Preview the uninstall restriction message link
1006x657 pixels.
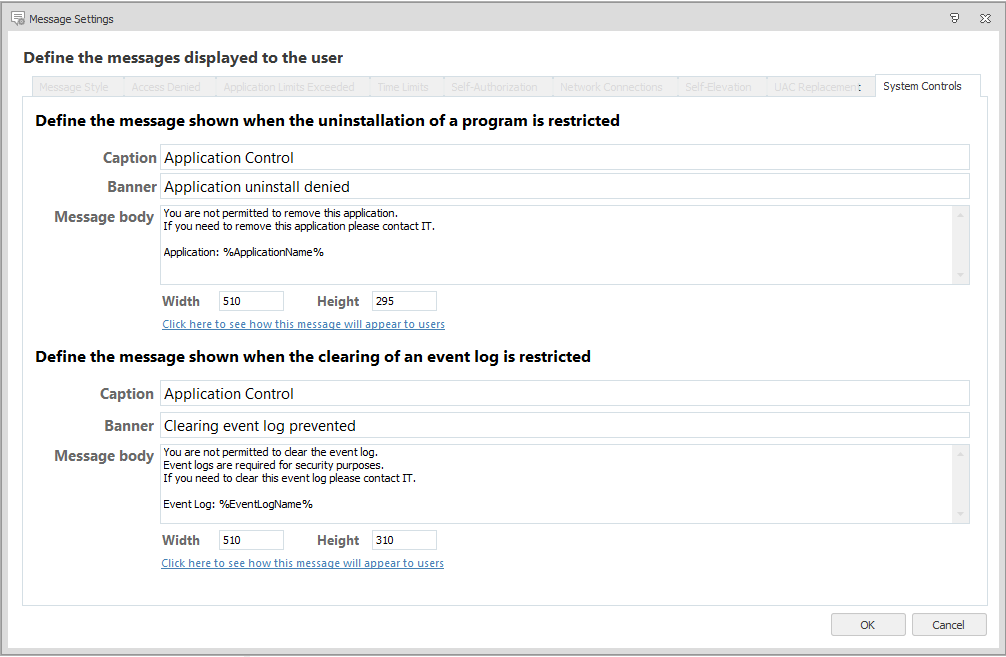[x=303, y=324]
